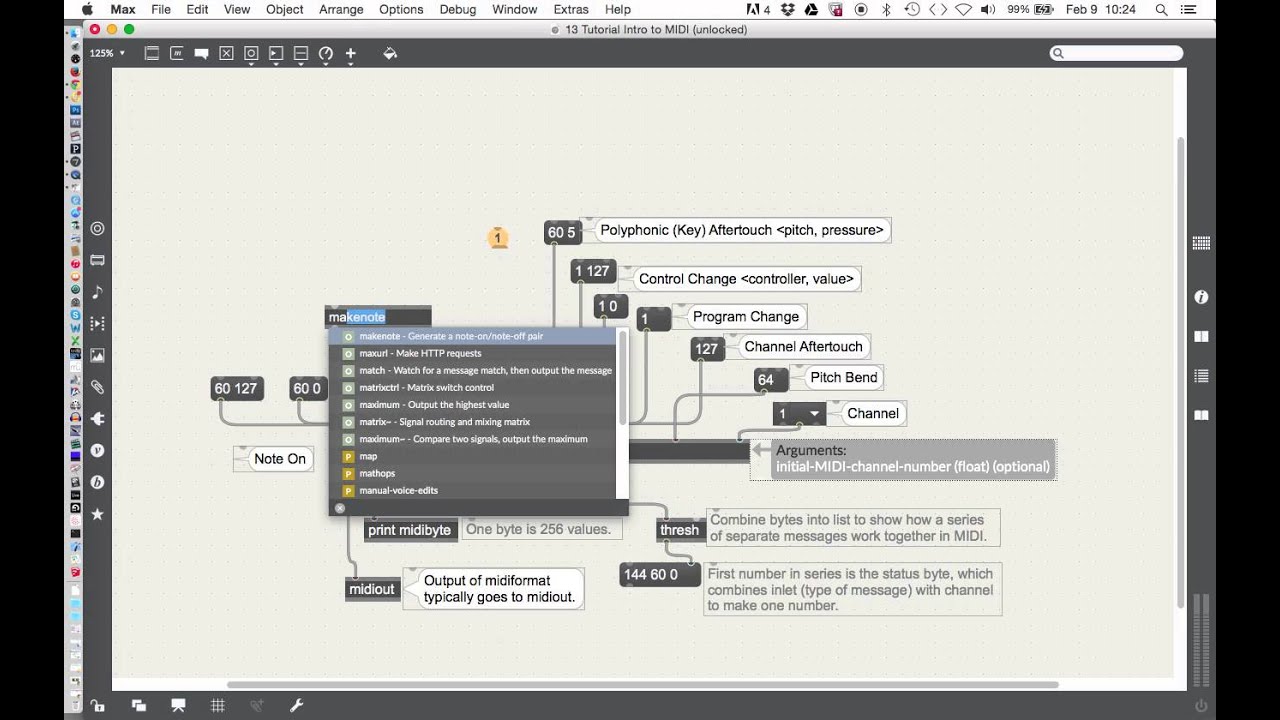This screenshot has height=720, width=1280.
Task: Click the Channel Aftertouch '127' message box
Action: pos(706,349)
